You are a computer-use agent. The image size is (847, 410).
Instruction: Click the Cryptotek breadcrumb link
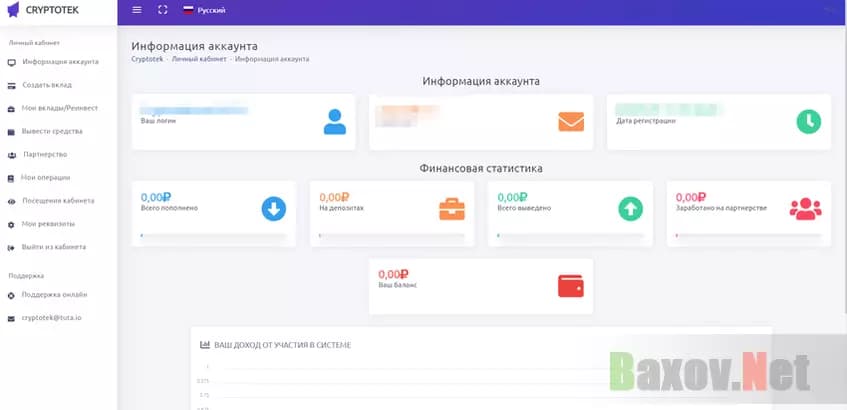click(x=147, y=59)
